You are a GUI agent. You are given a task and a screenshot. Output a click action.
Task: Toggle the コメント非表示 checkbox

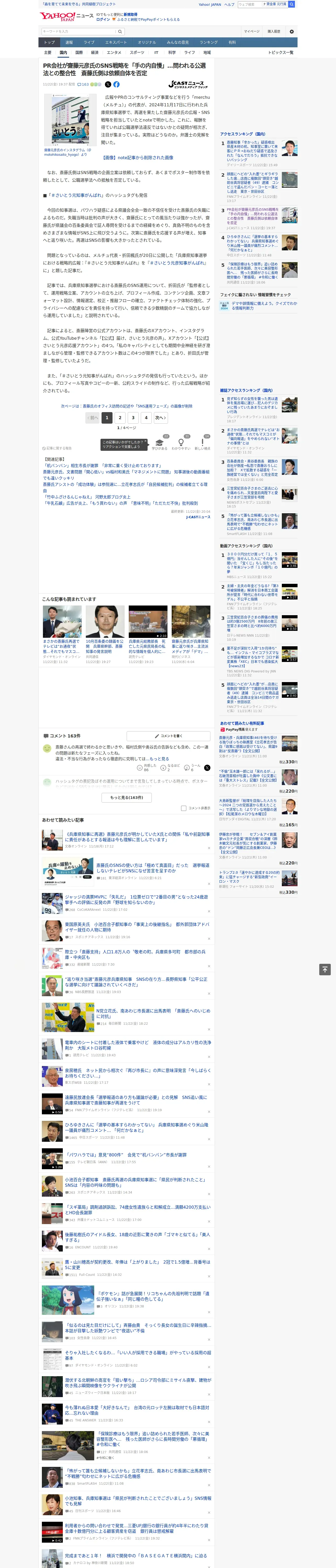[x=183, y=808]
